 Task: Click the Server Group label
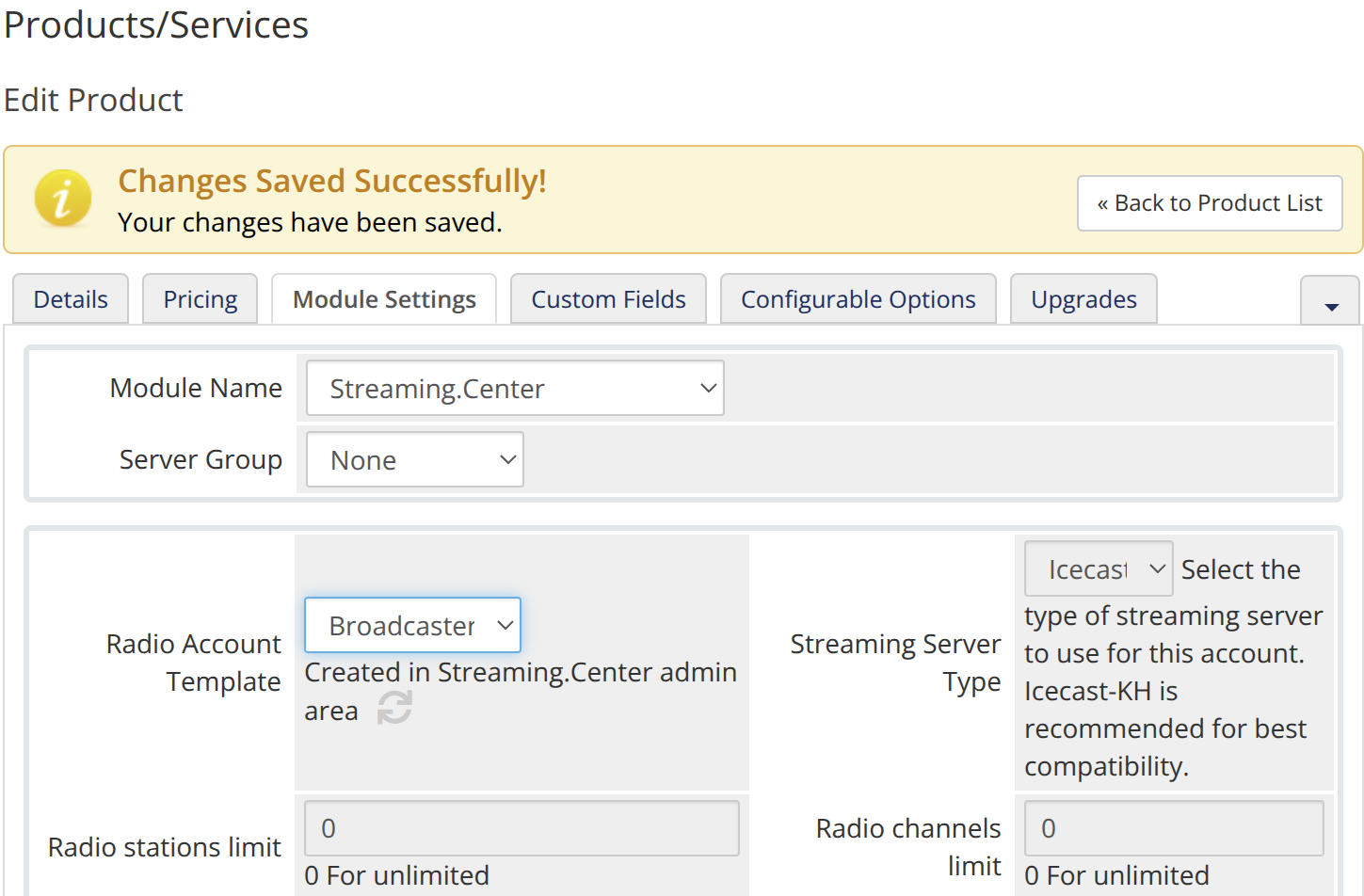201,460
